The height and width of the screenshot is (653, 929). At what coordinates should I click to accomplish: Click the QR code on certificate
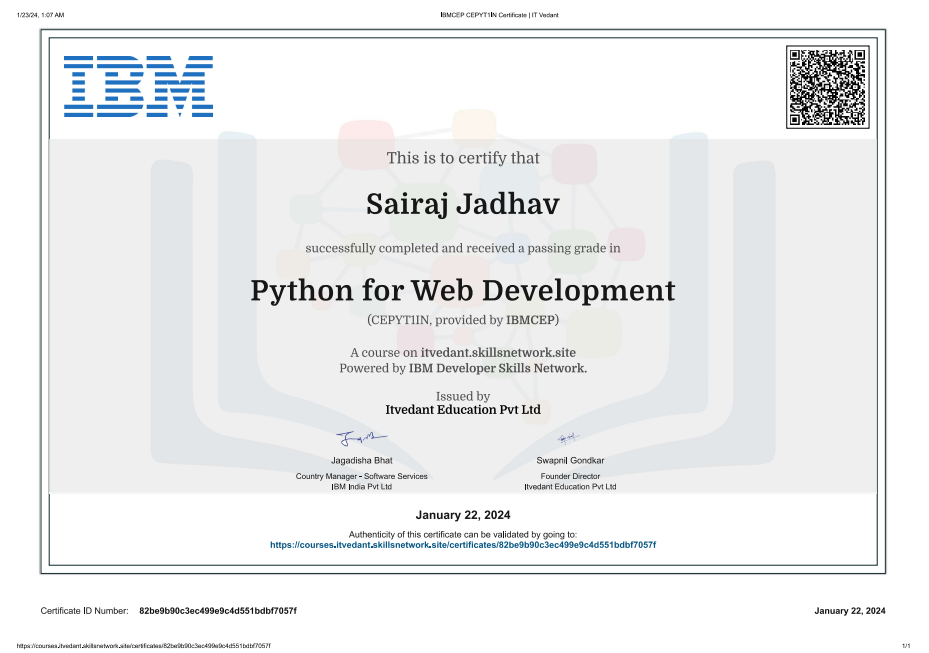[828, 87]
